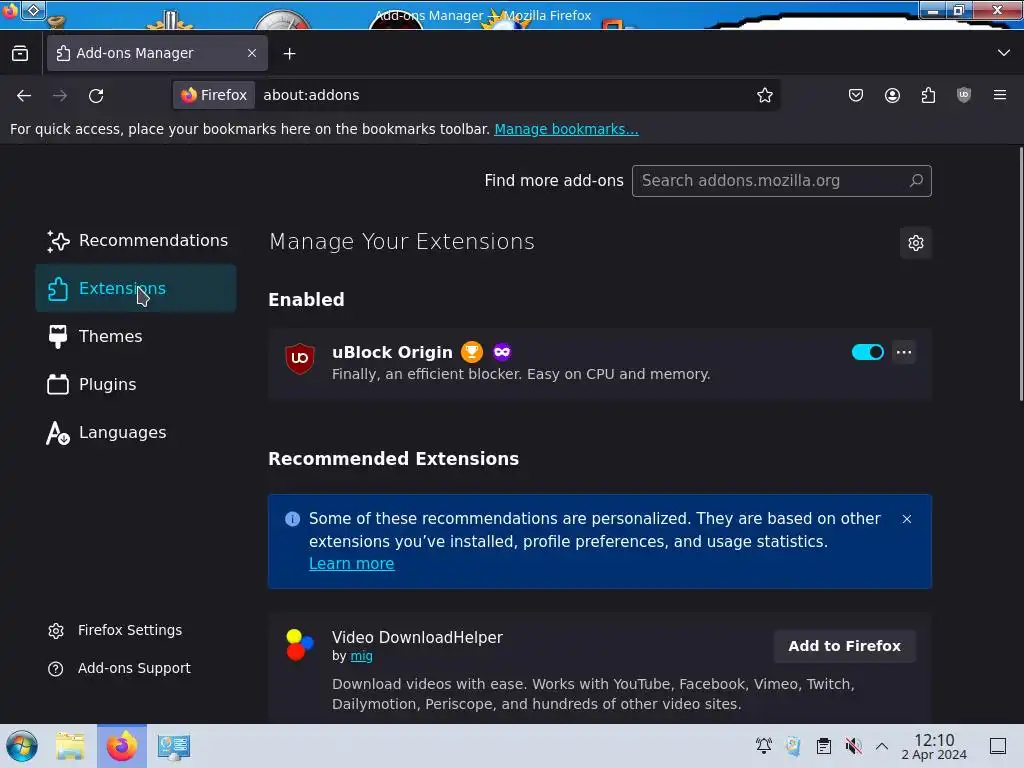Open the author link mig
This screenshot has width=1024, height=768.
tap(361, 656)
